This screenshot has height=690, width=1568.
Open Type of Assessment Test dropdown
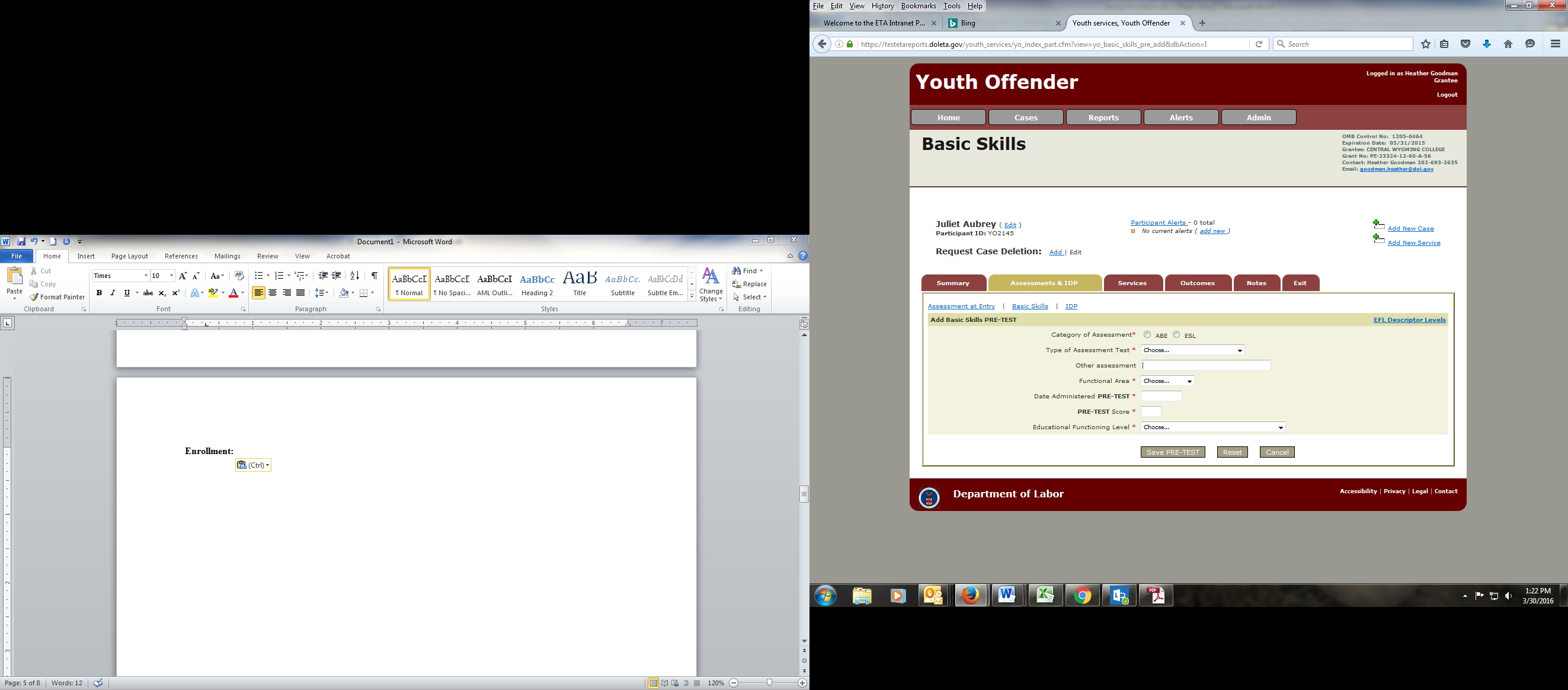pyautogui.click(x=1192, y=350)
